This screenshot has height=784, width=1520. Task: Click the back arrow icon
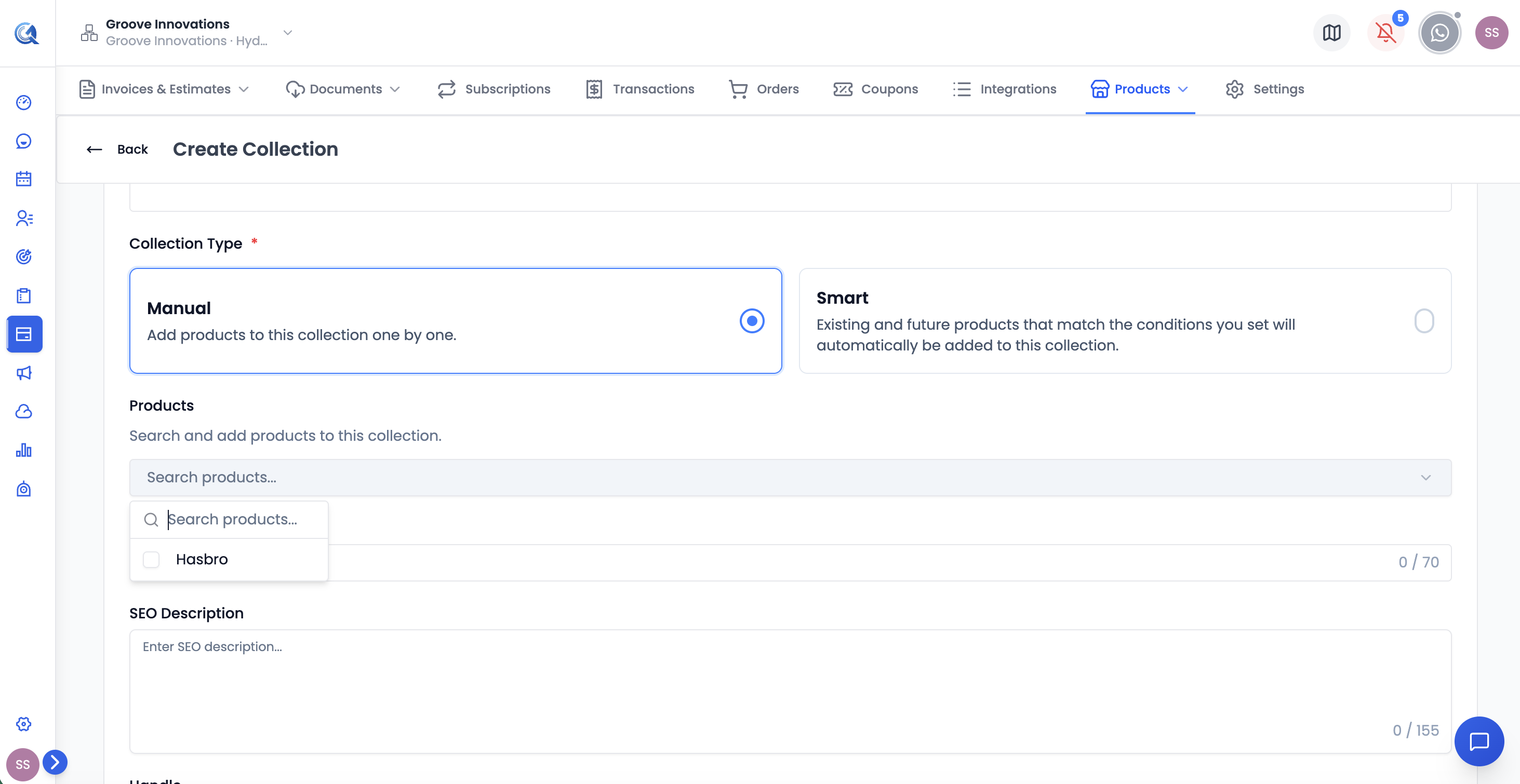pyautogui.click(x=95, y=150)
